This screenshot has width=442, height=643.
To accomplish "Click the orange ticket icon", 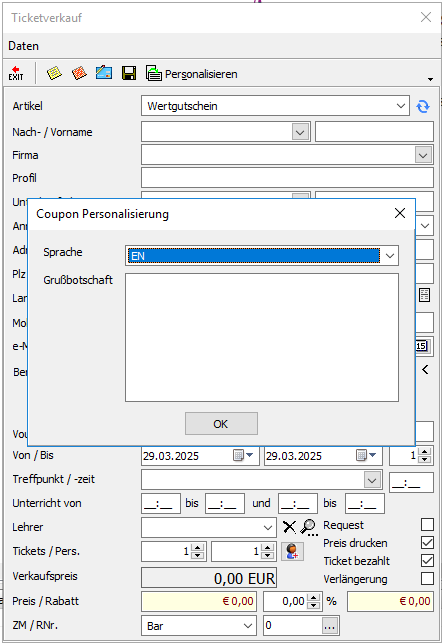I will pyautogui.click(x=79, y=73).
